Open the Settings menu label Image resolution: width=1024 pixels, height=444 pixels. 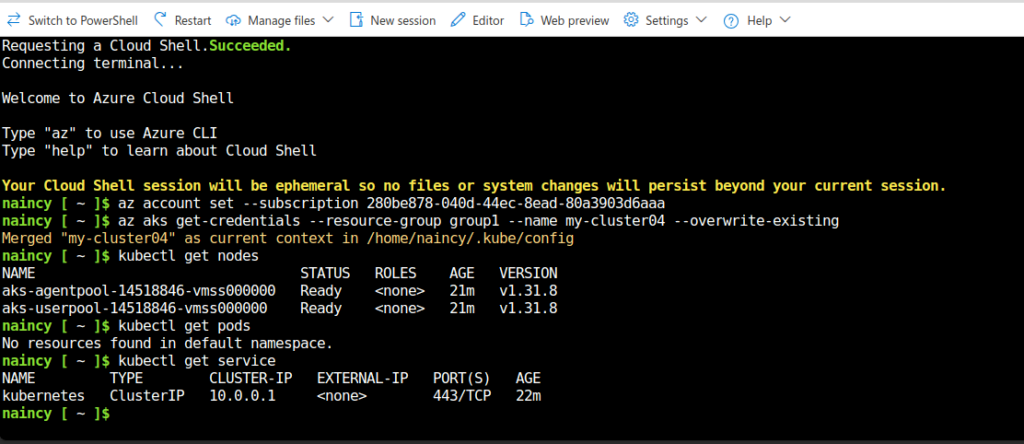[666, 20]
